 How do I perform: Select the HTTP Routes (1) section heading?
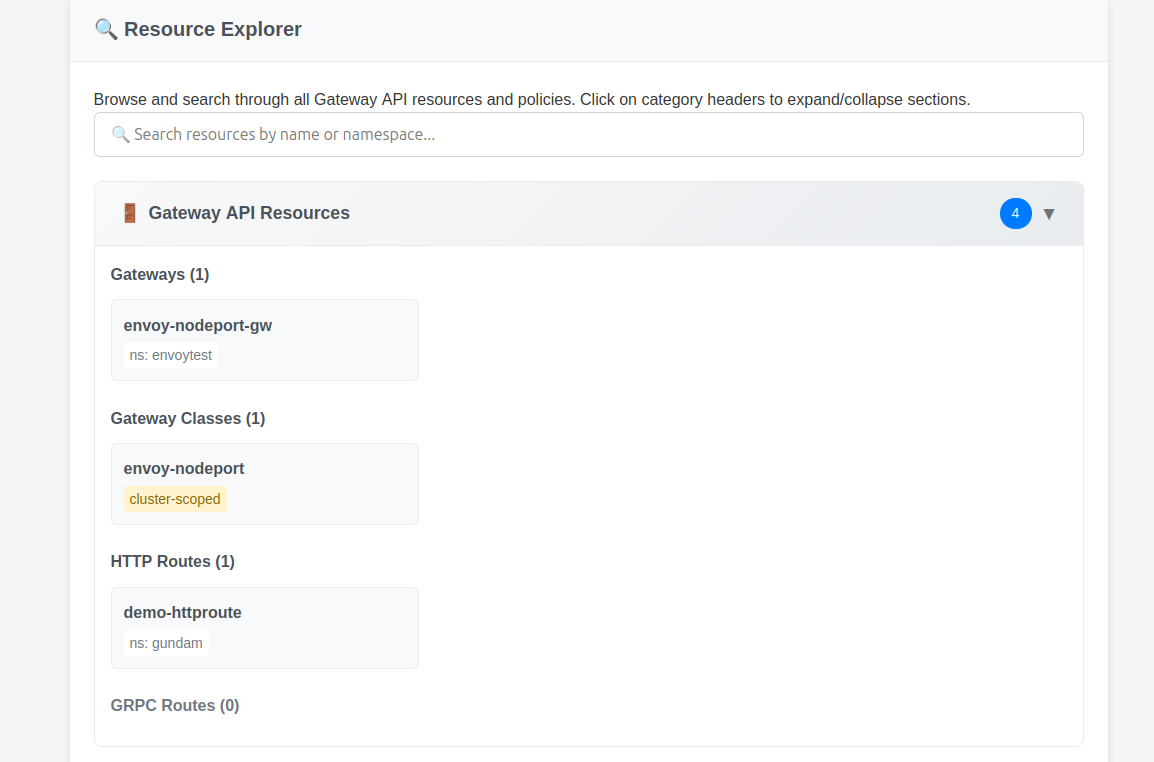click(x=172, y=561)
